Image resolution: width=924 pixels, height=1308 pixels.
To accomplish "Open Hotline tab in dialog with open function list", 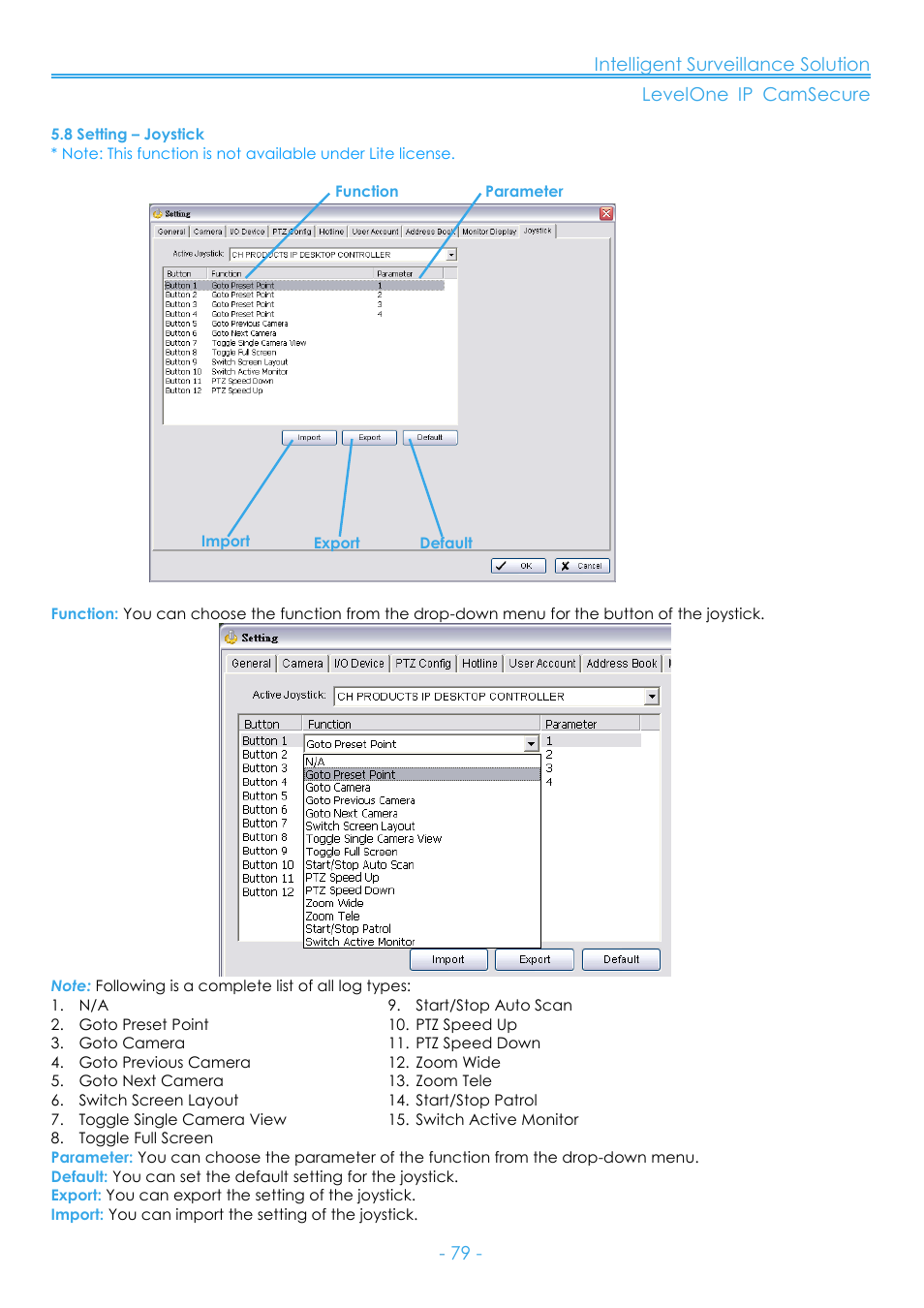I will [479, 664].
